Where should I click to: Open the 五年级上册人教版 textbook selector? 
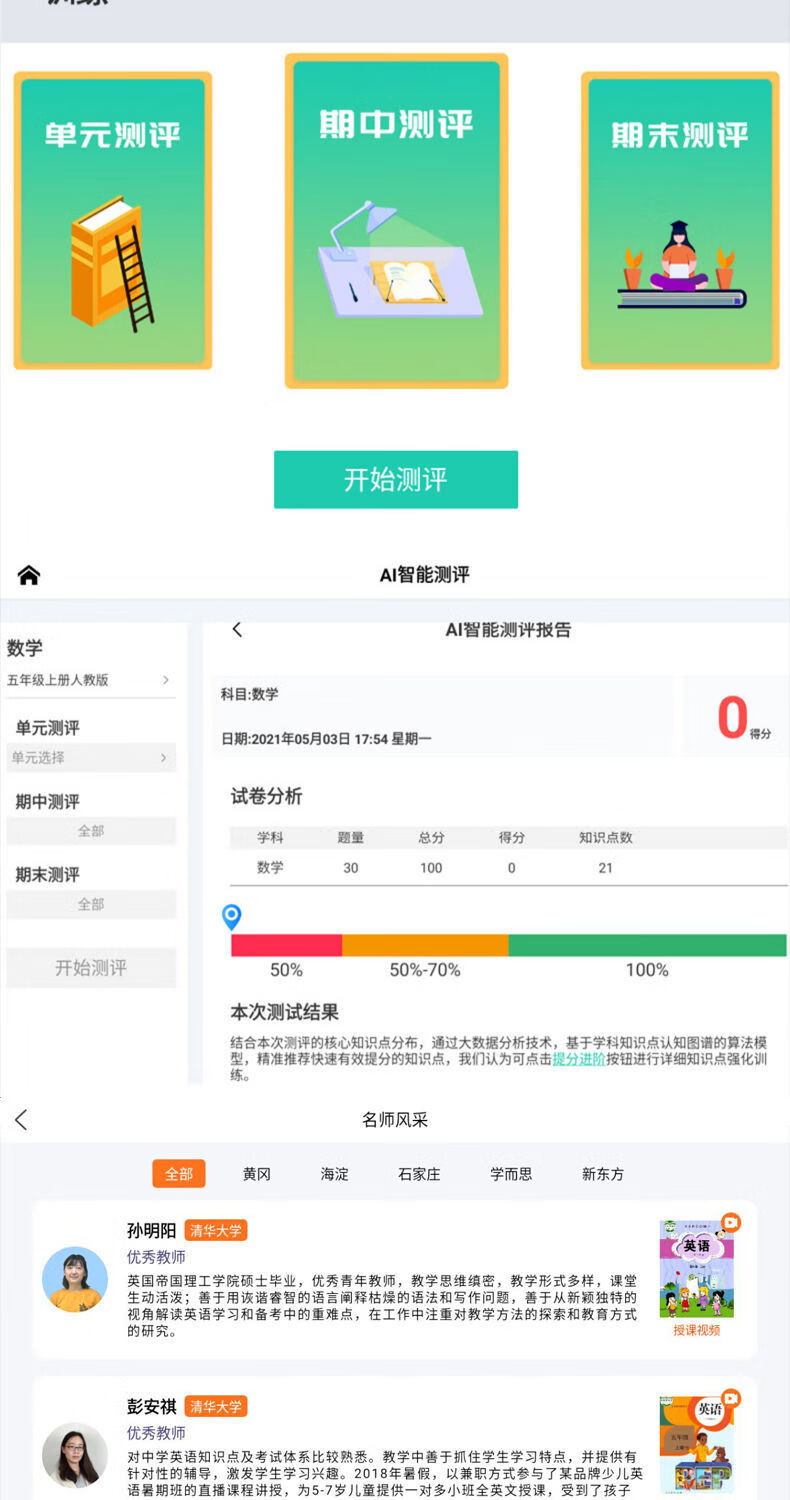click(90, 680)
